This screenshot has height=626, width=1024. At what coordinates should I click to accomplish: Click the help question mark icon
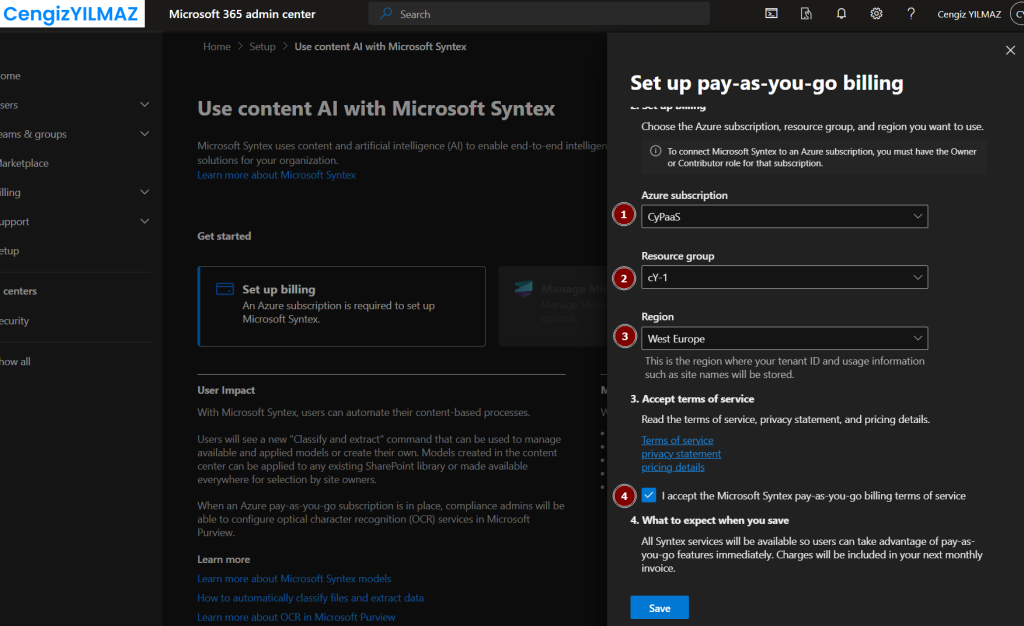tap(911, 14)
